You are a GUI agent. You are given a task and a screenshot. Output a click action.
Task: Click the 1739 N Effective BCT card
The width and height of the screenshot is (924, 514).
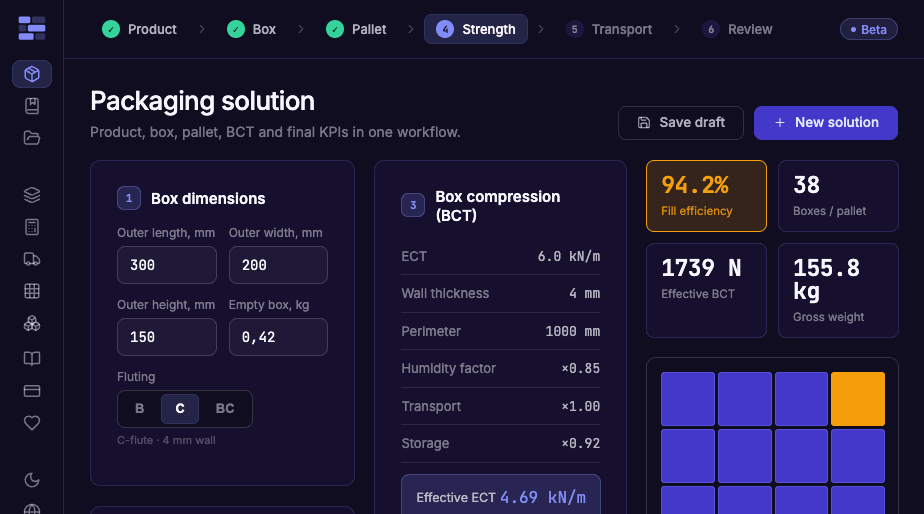click(x=706, y=291)
